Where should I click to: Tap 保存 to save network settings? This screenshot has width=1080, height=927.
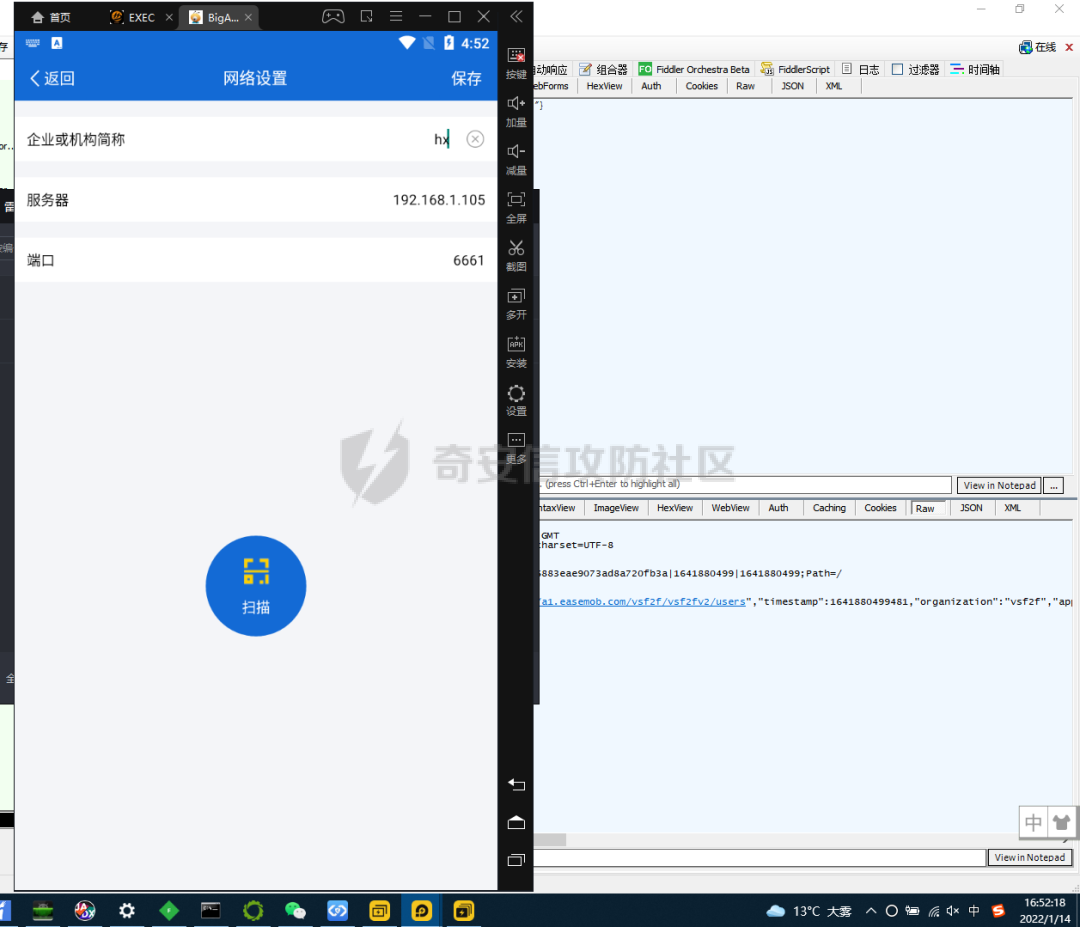466,78
